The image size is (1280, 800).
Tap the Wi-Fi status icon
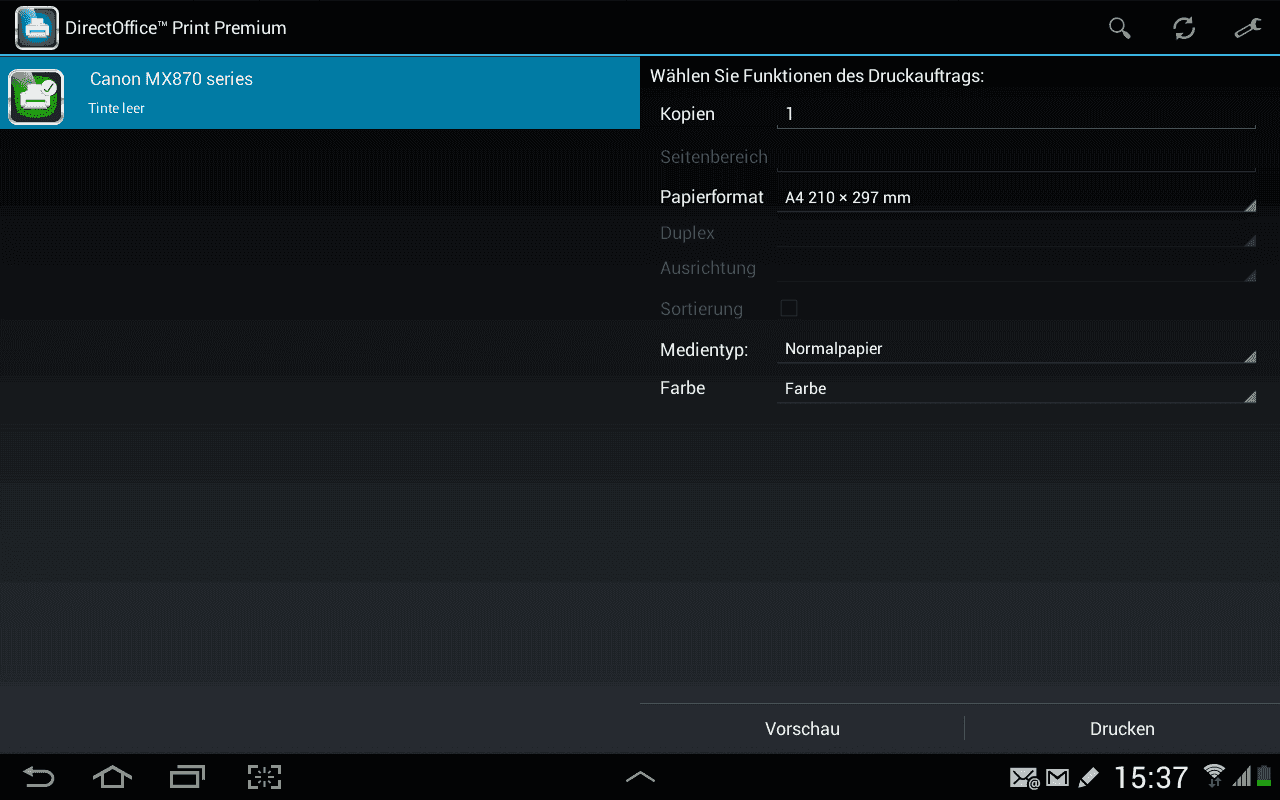[1214, 776]
